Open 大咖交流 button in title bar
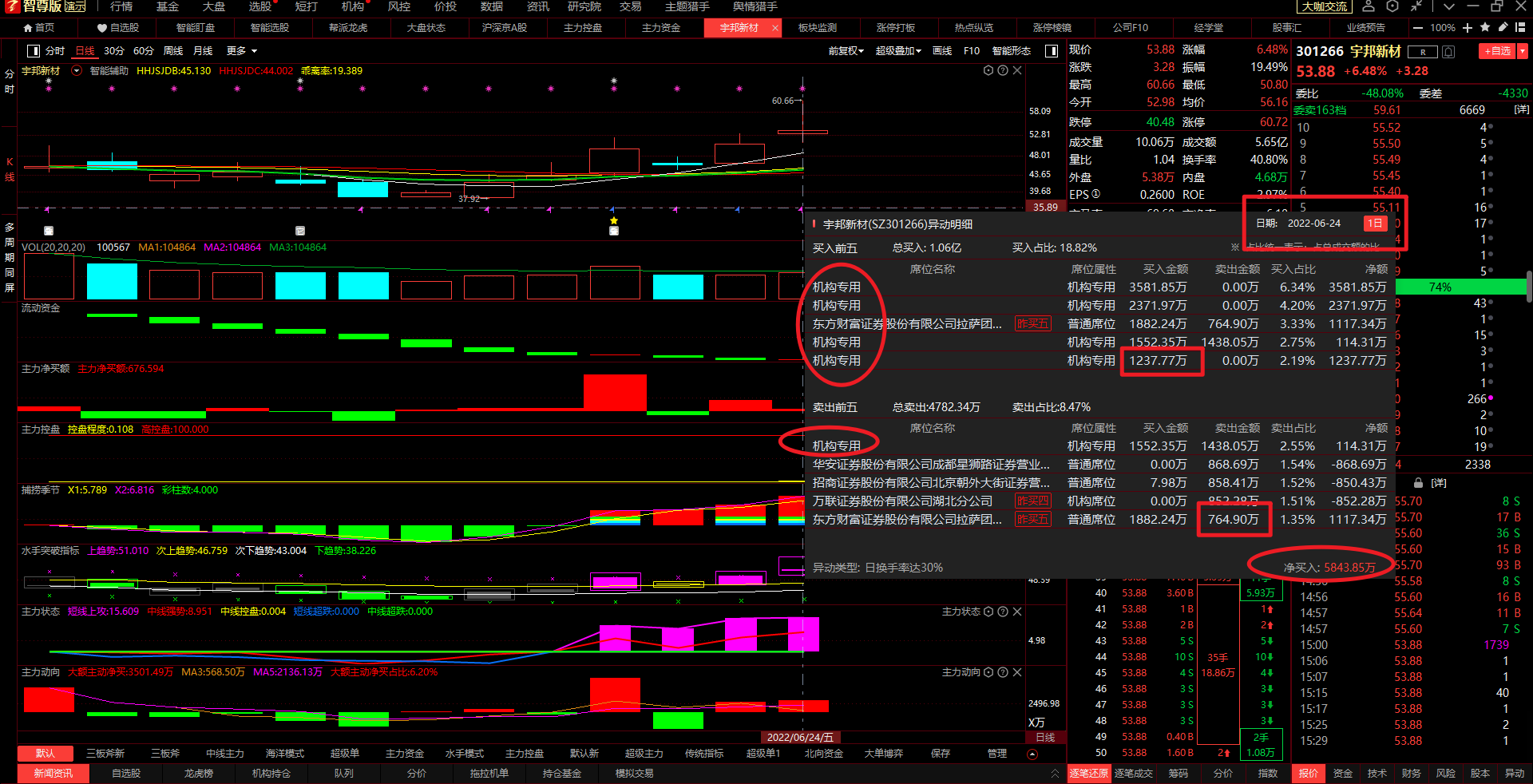 [1325, 6]
